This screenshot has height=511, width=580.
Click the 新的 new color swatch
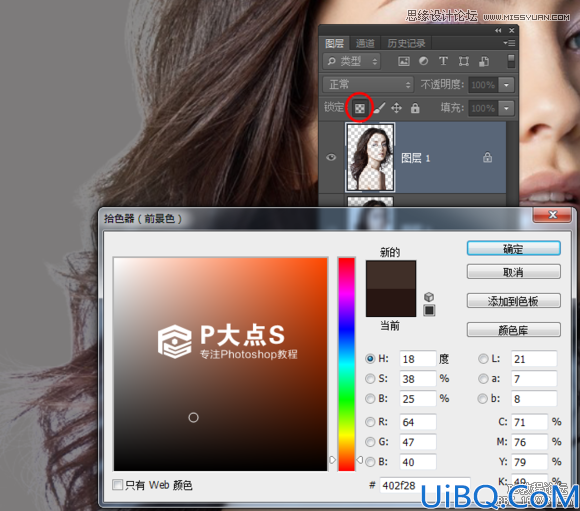[x=391, y=275]
